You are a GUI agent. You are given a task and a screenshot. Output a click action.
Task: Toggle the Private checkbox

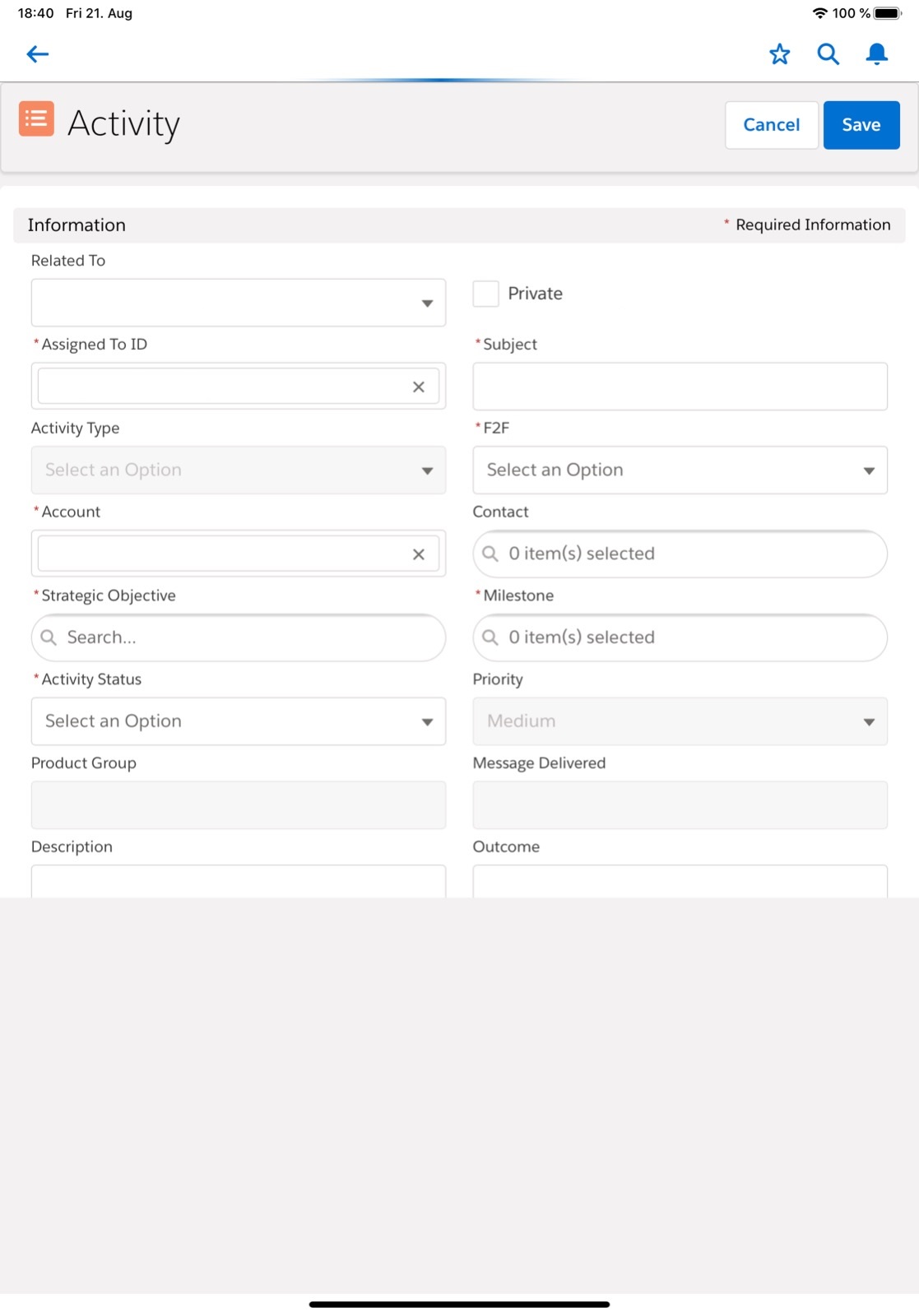coord(485,294)
